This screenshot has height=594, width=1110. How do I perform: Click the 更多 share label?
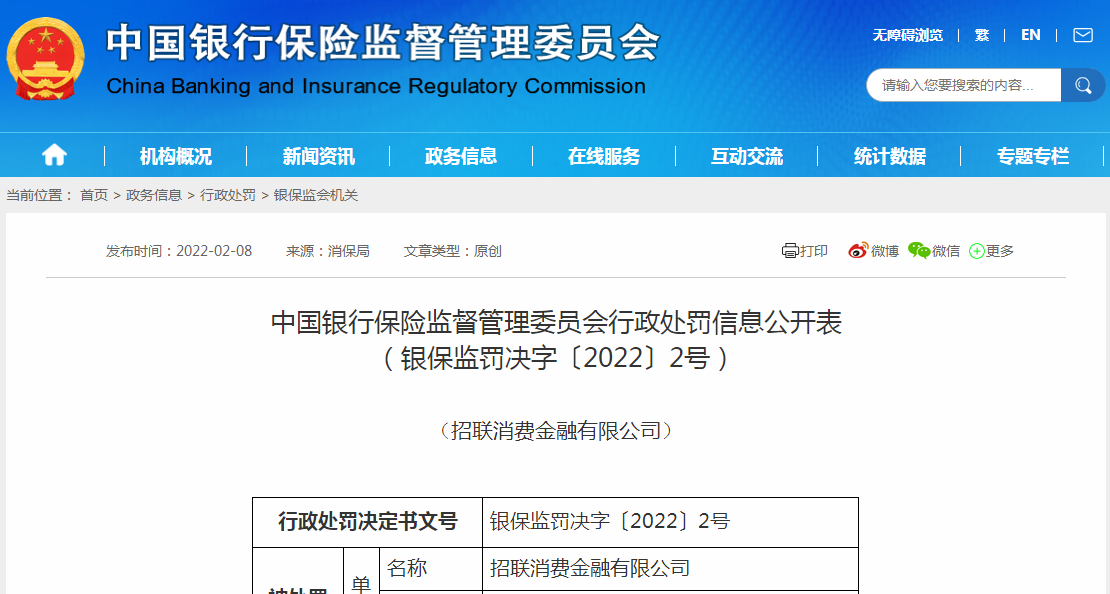(x=1000, y=251)
